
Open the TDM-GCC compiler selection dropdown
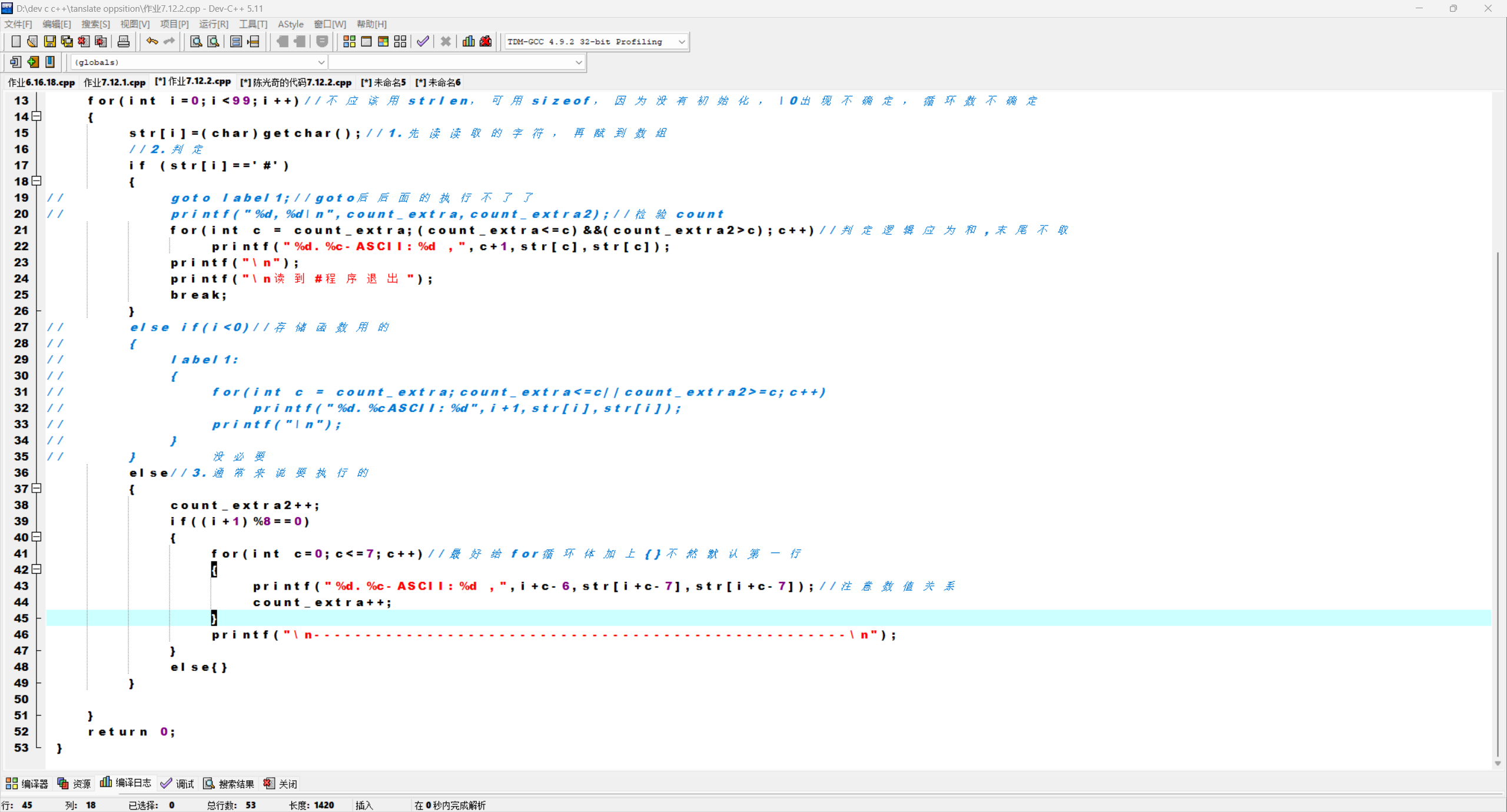click(x=682, y=42)
